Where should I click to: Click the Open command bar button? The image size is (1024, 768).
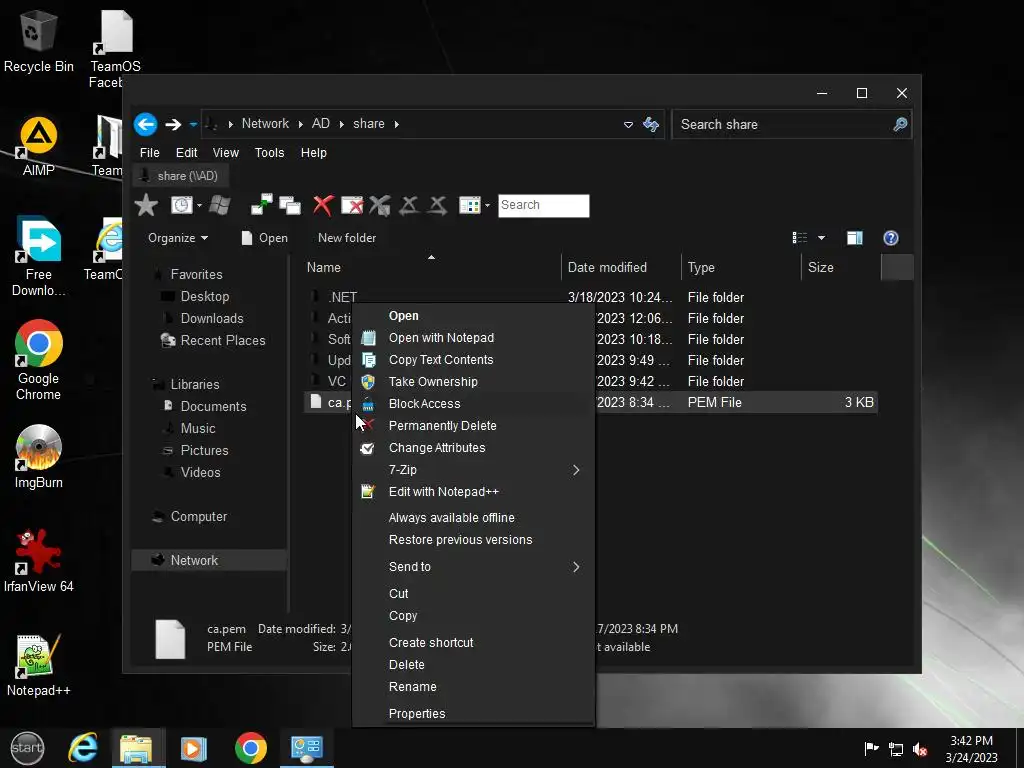[x=264, y=238]
